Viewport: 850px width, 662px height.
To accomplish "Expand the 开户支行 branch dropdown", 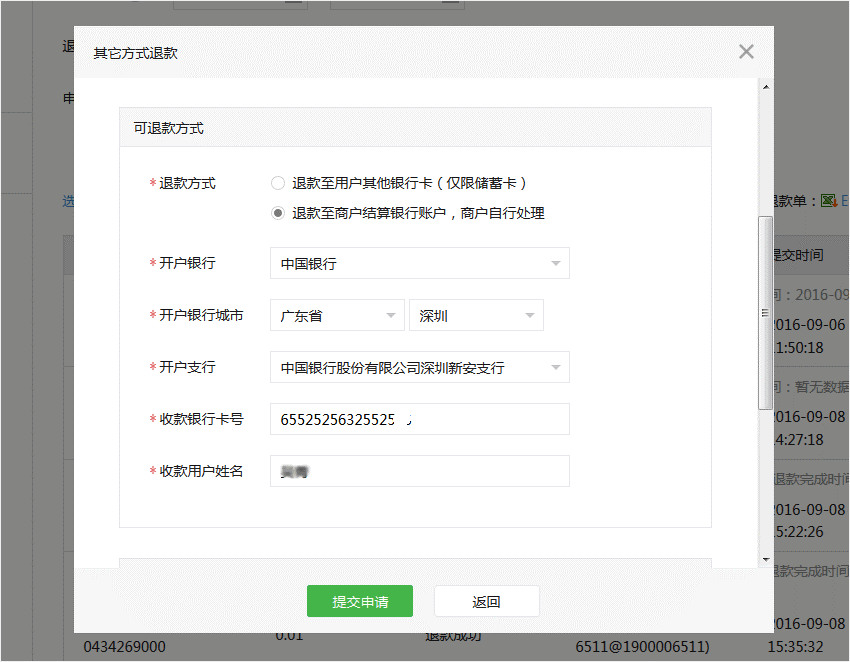I will (420, 368).
